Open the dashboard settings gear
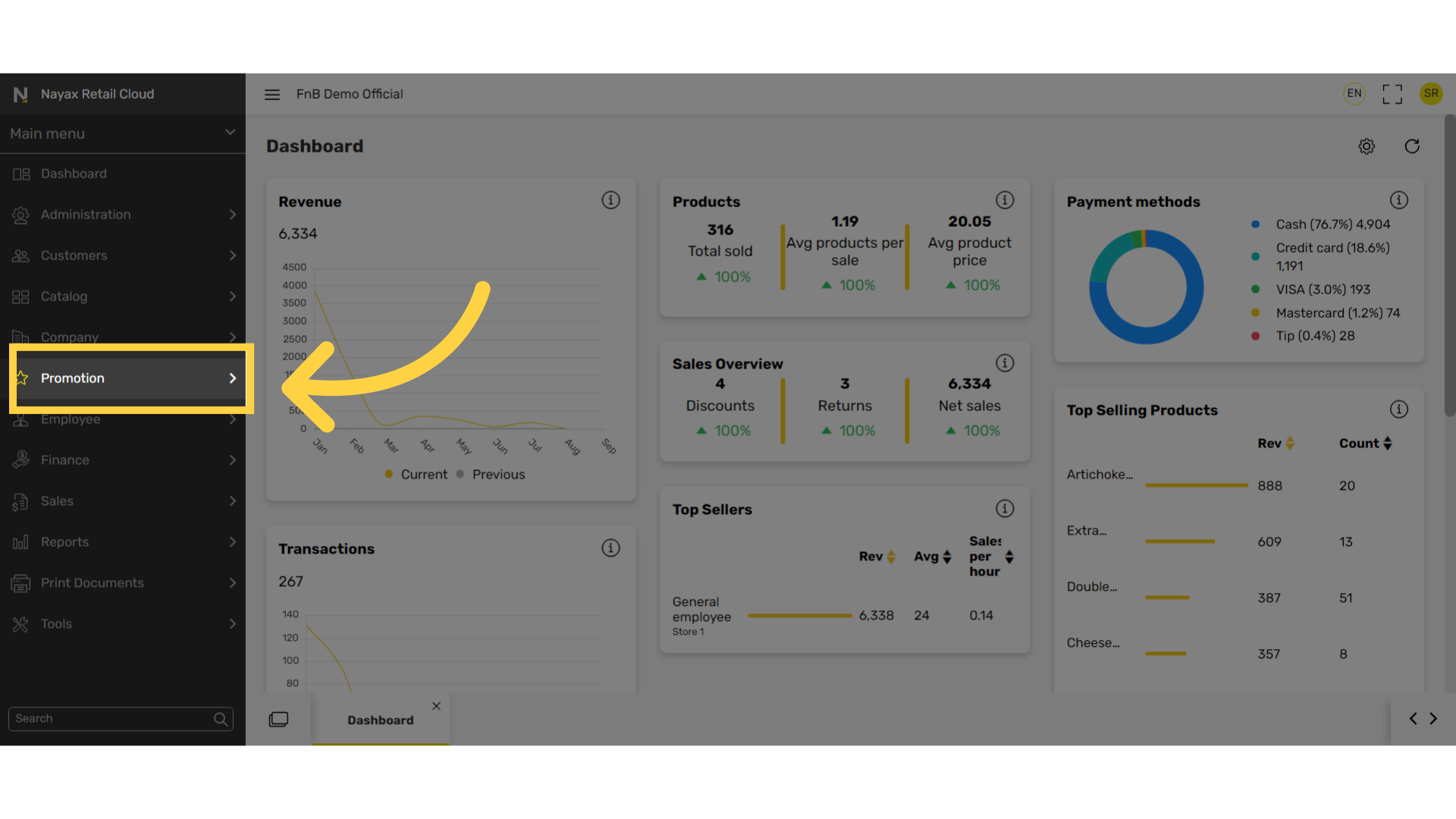Image resolution: width=1456 pixels, height=819 pixels. click(x=1367, y=146)
